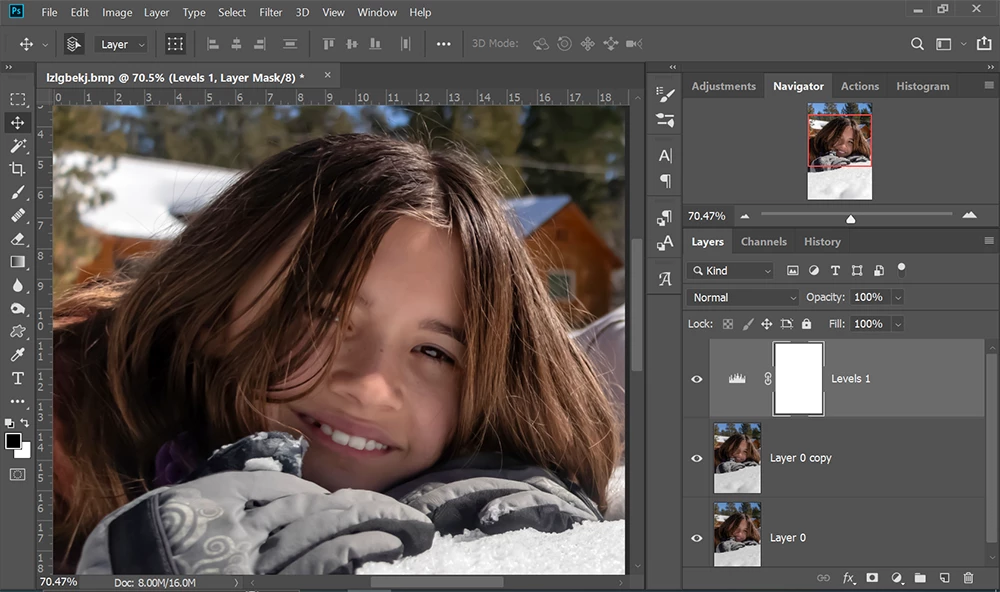The image size is (1000, 592).
Task: Select the Crop tool
Action: click(x=17, y=169)
